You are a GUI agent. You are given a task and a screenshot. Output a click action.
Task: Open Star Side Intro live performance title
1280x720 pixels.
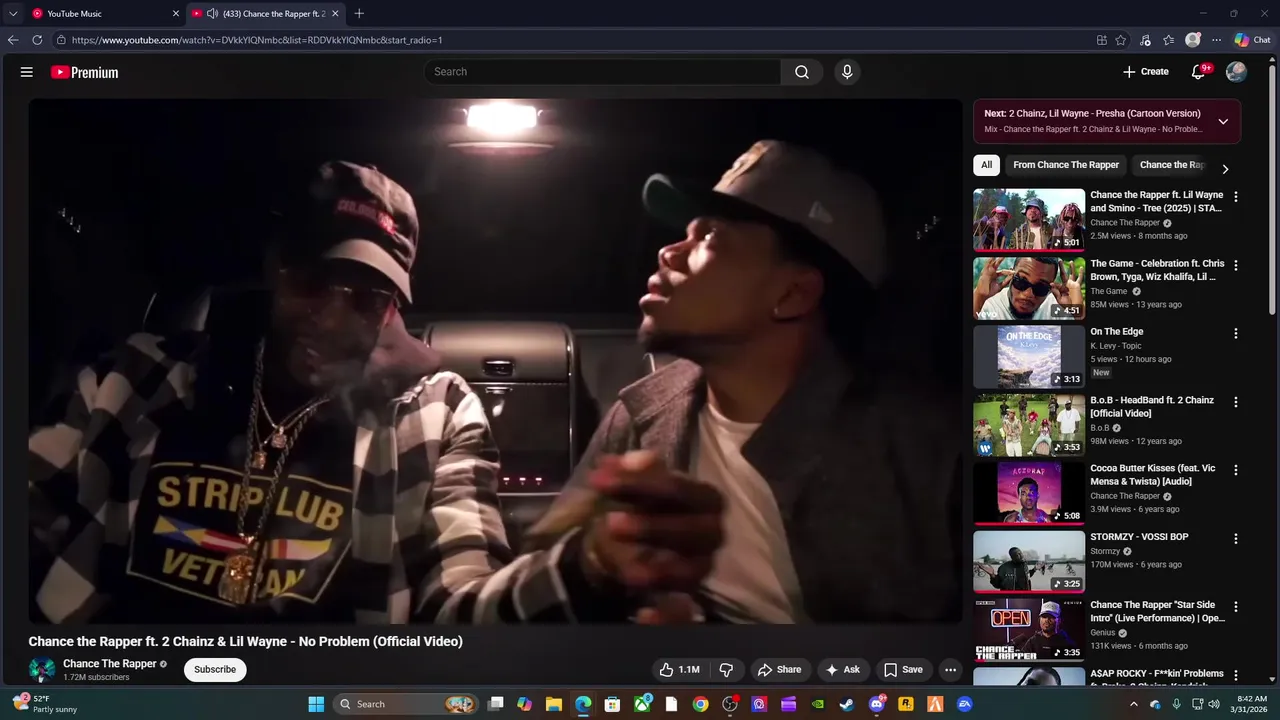1157,612
